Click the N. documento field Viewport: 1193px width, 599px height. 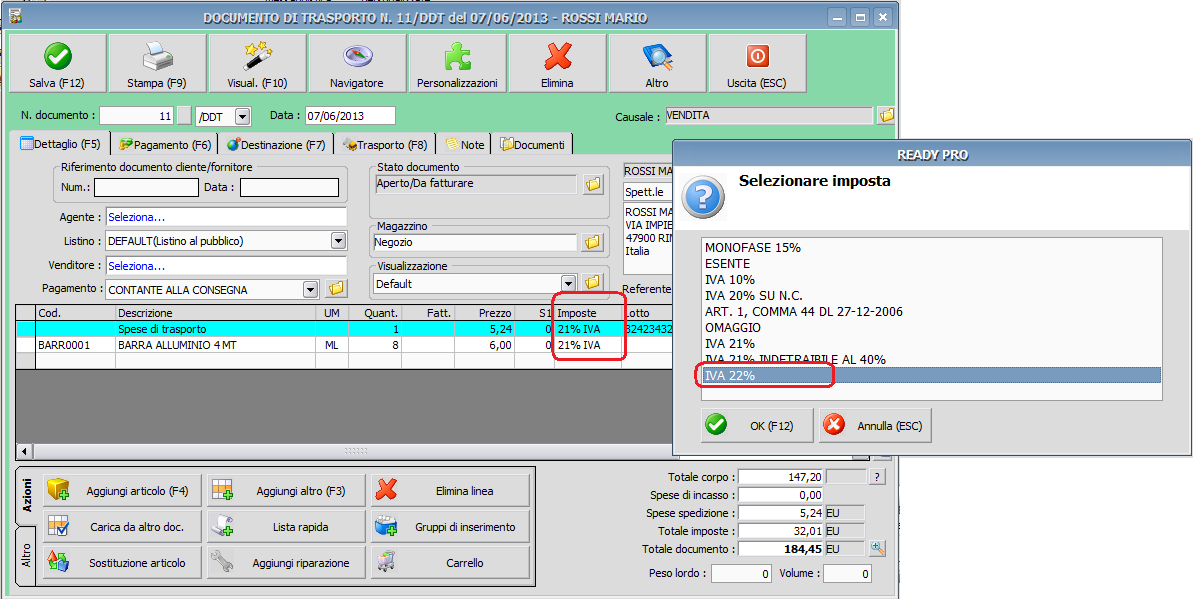(x=138, y=116)
